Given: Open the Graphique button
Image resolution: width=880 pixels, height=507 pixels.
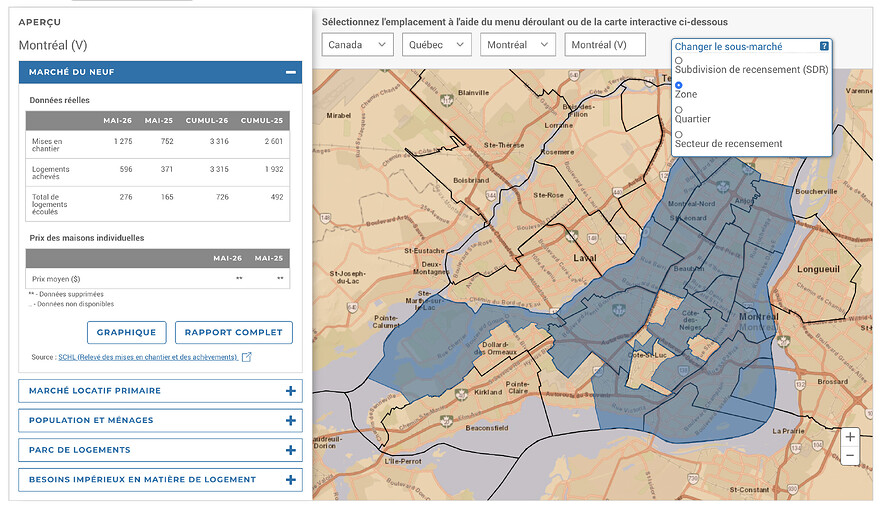Looking at the screenshot, I should tap(126, 332).
